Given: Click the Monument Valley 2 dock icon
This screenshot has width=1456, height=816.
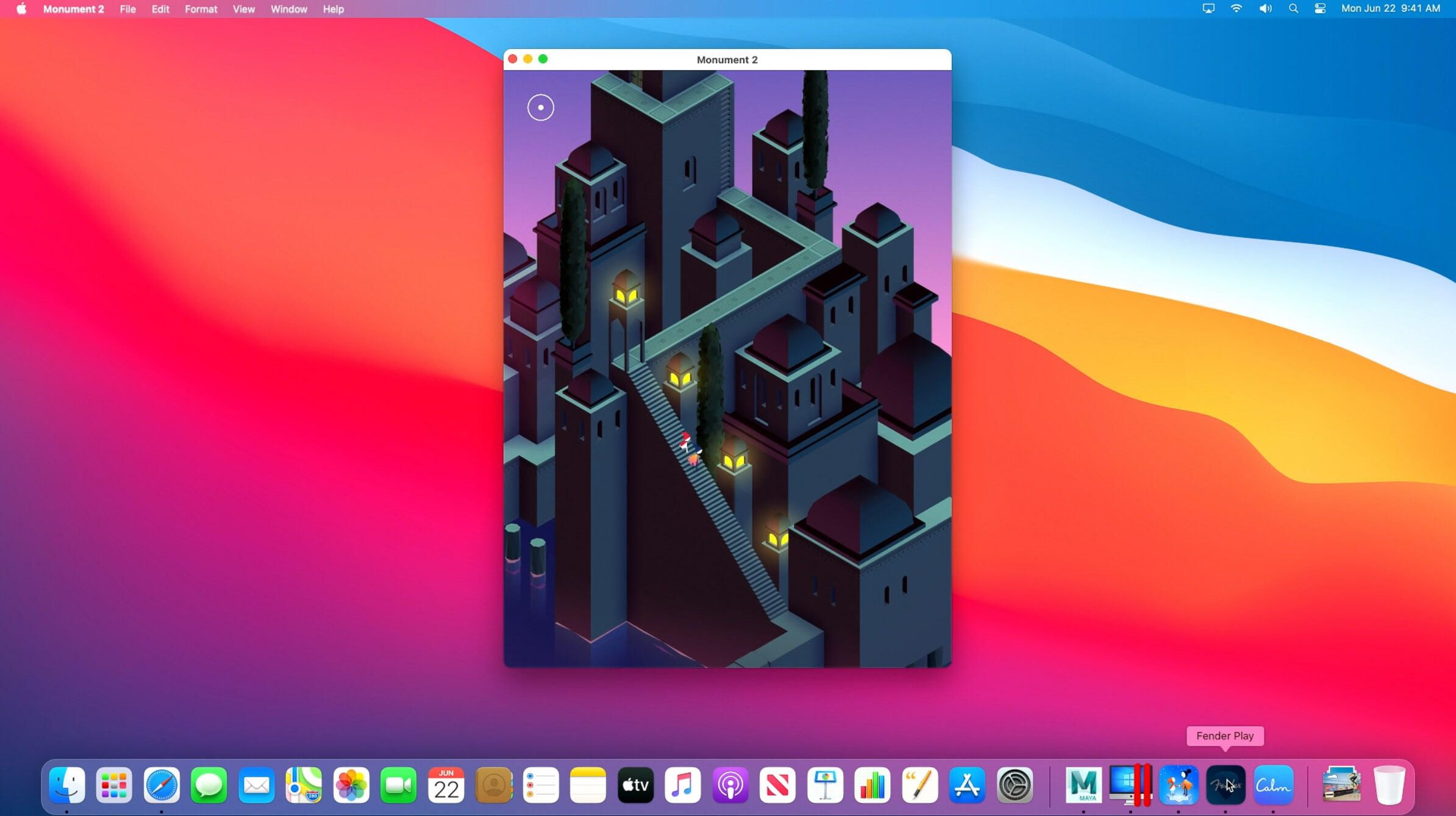Looking at the screenshot, I should pyautogui.click(x=1178, y=785).
